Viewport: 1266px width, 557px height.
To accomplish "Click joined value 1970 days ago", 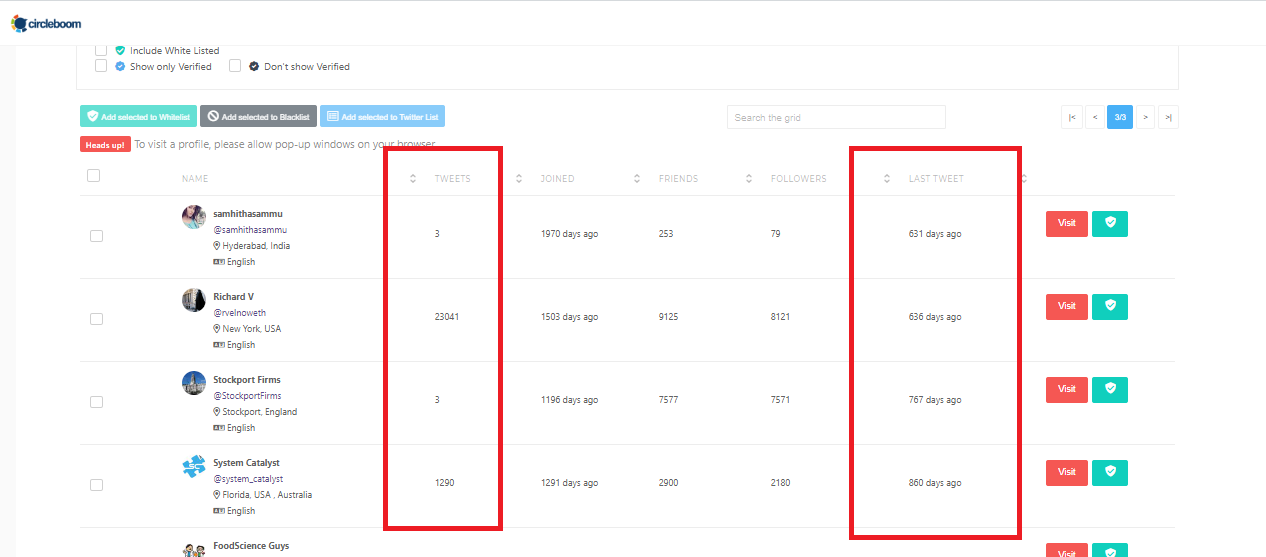I will (569, 234).
